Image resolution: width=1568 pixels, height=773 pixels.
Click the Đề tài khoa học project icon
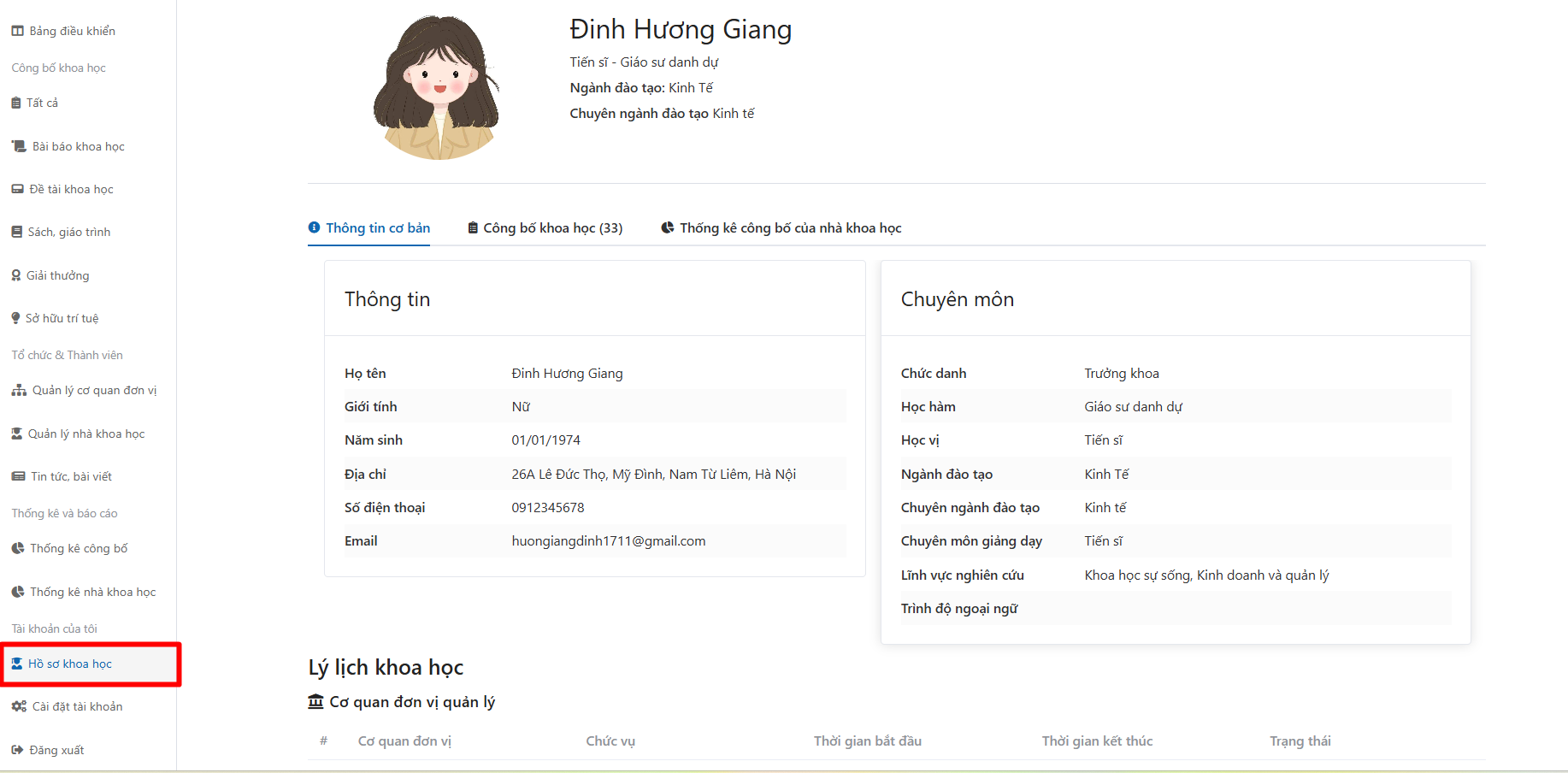tap(17, 189)
